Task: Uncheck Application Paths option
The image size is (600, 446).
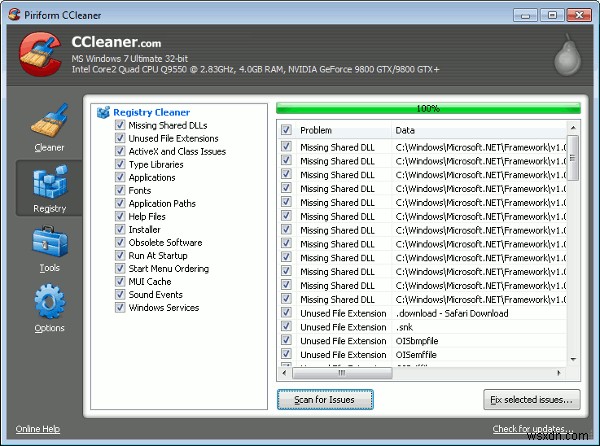Action: (120, 203)
